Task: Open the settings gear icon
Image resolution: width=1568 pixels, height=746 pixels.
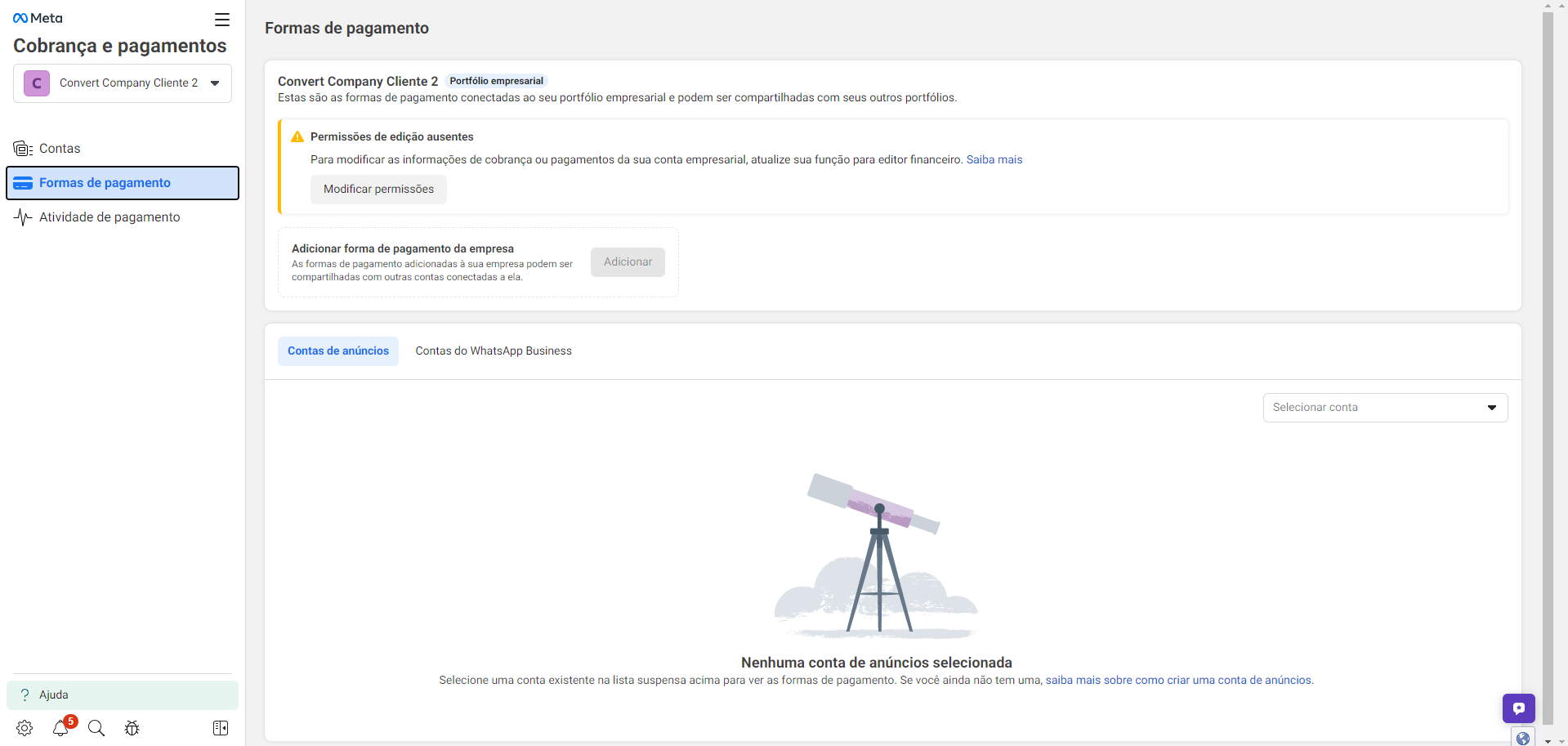Action: [x=25, y=728]
